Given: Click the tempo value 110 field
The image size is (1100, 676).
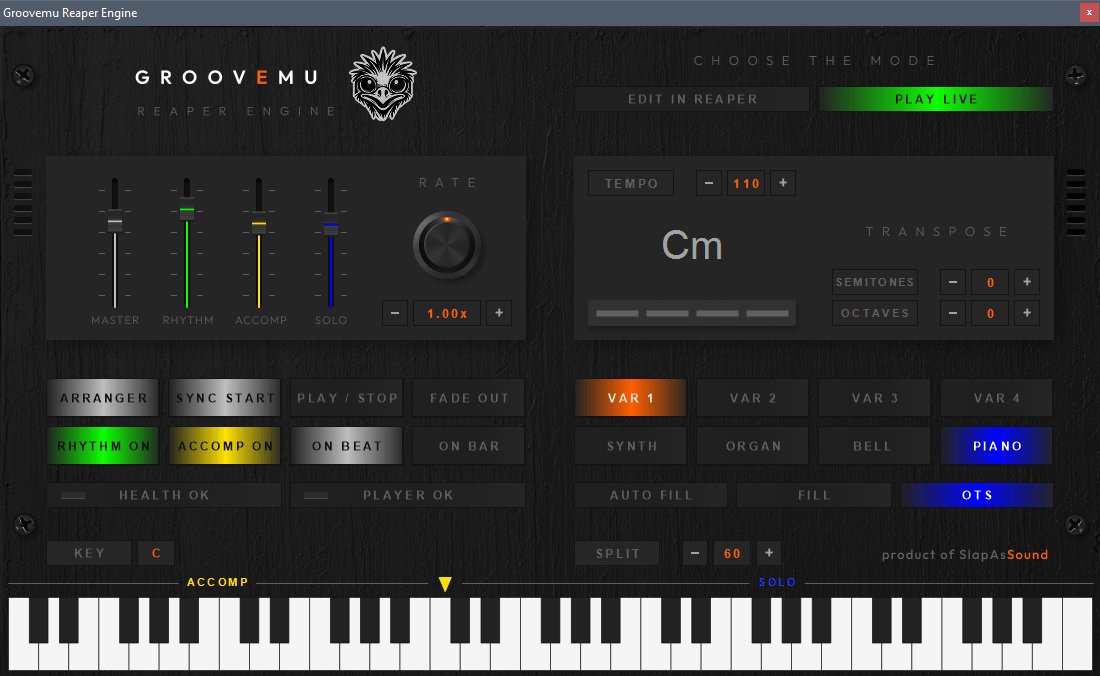Looking at the screenshot, I should (746, 183).
